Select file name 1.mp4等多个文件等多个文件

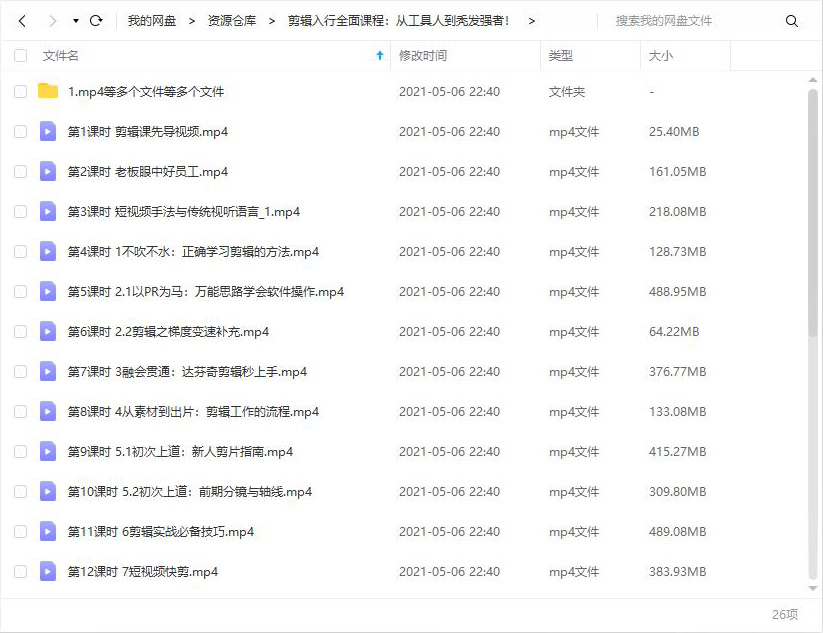pyautogui.click(x=146, y=92)
